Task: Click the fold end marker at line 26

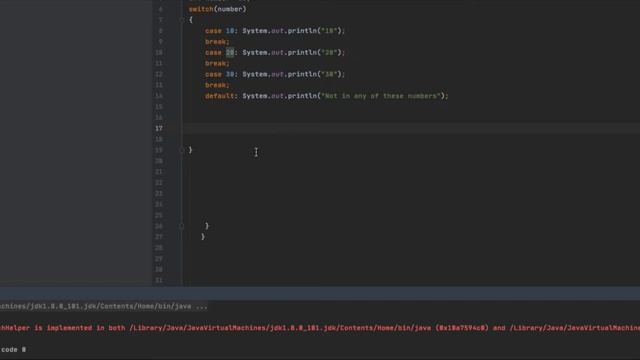Action: click(x=182, y=226)
